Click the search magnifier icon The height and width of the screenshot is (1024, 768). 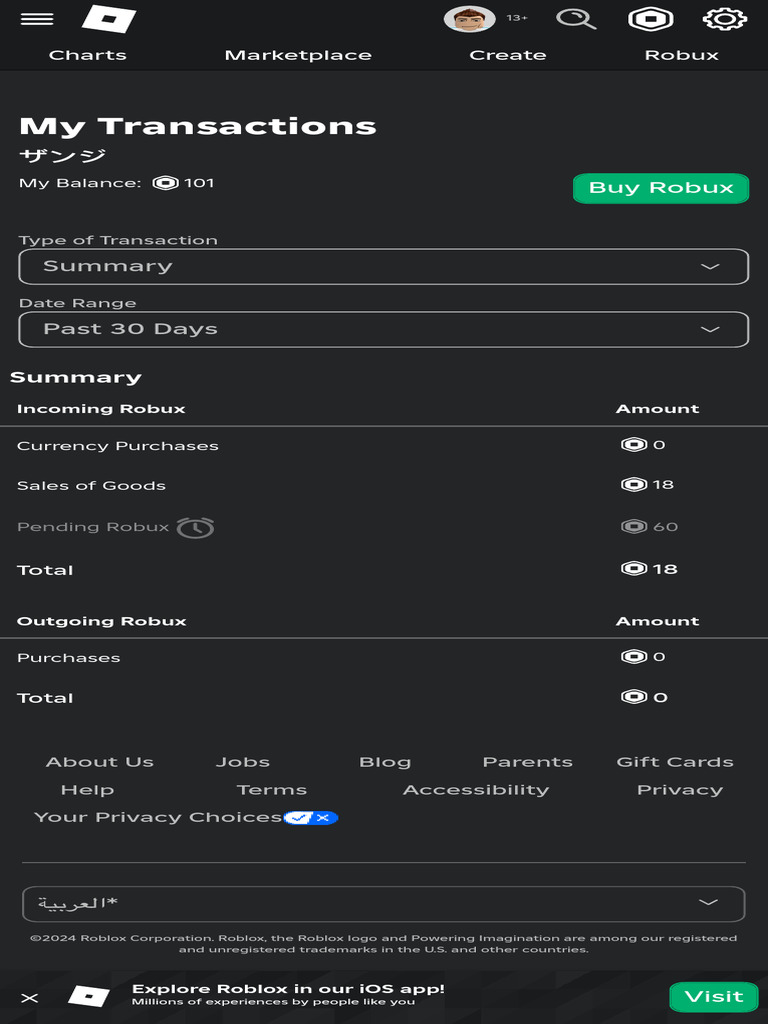pyautogui.click(x=576, y=19)
